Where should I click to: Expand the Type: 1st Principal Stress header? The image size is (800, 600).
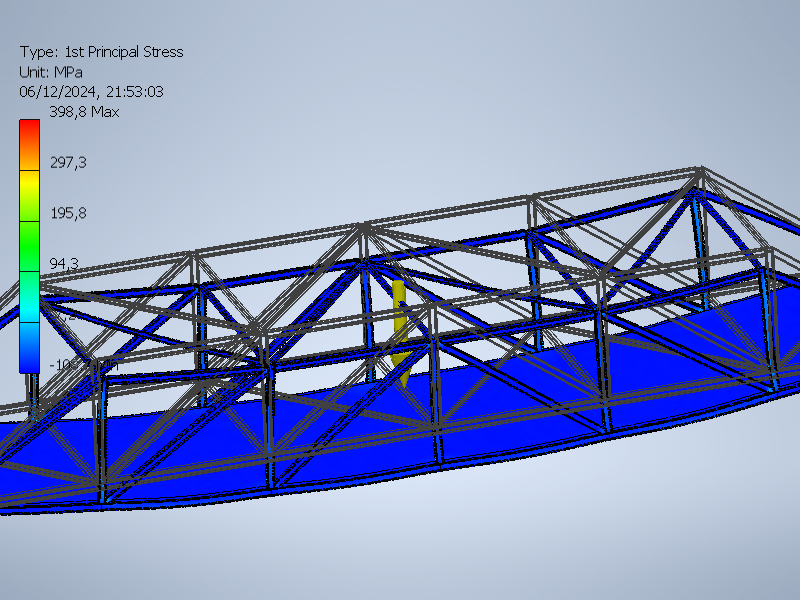click(103, 52)
